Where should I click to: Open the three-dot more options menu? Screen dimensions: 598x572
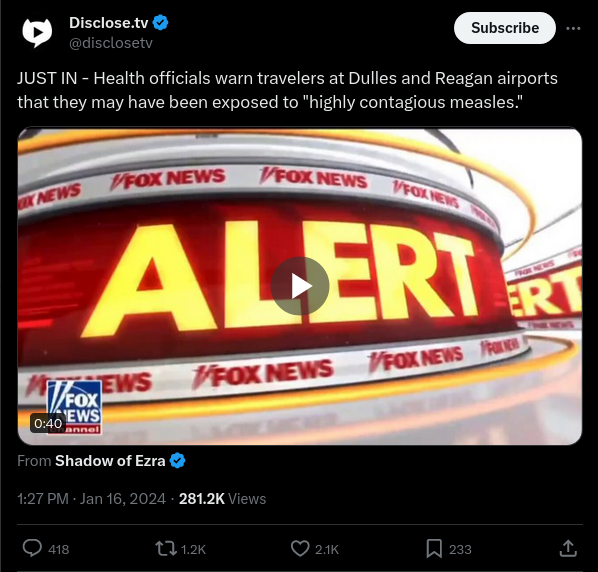point(573,28)
